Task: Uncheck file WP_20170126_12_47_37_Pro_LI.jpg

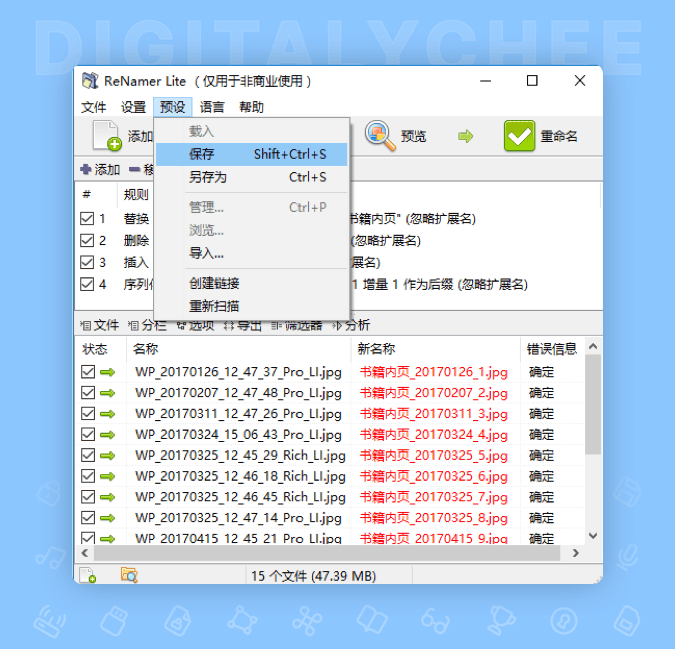Action: (88, 371)
